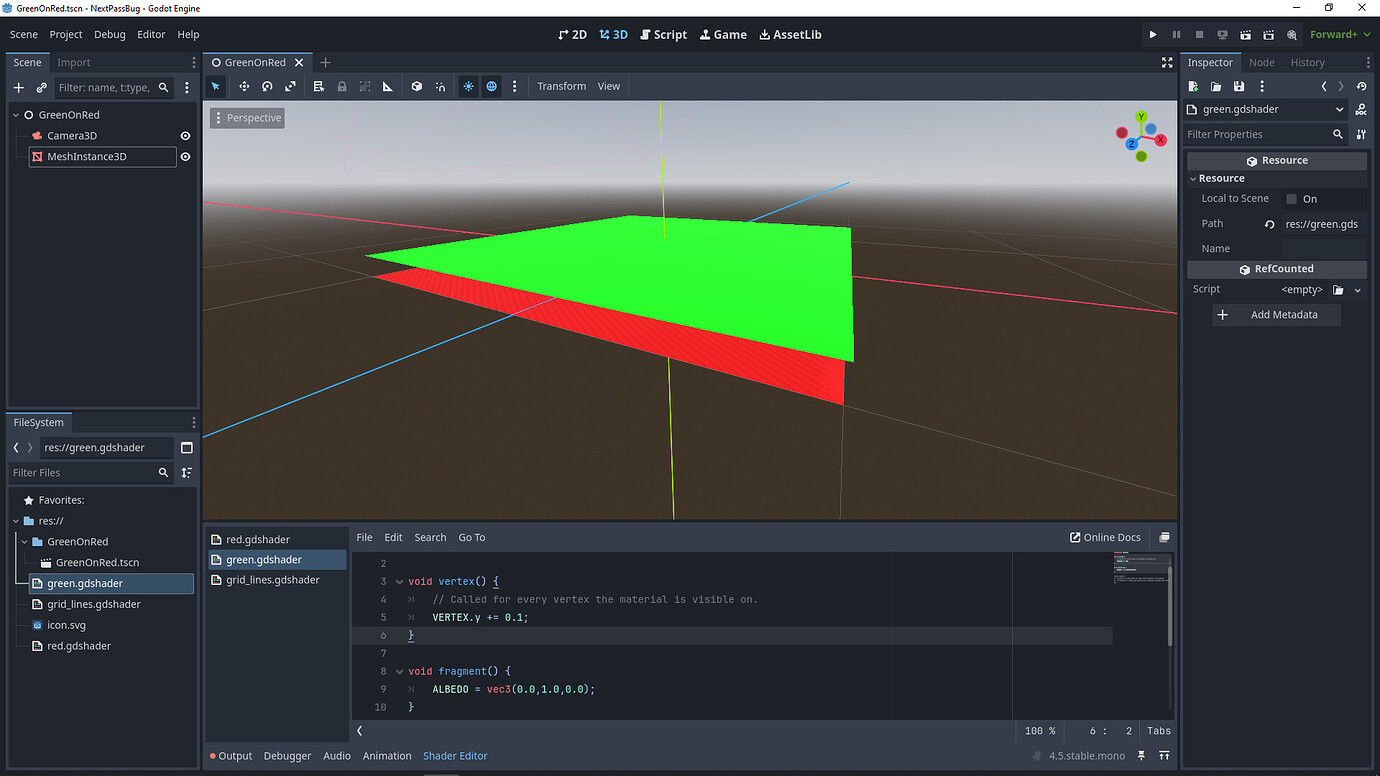Screen dimensions: 1380x776
Task: Collapse the res:// folder in FileSystem
Action: [16, 521]
